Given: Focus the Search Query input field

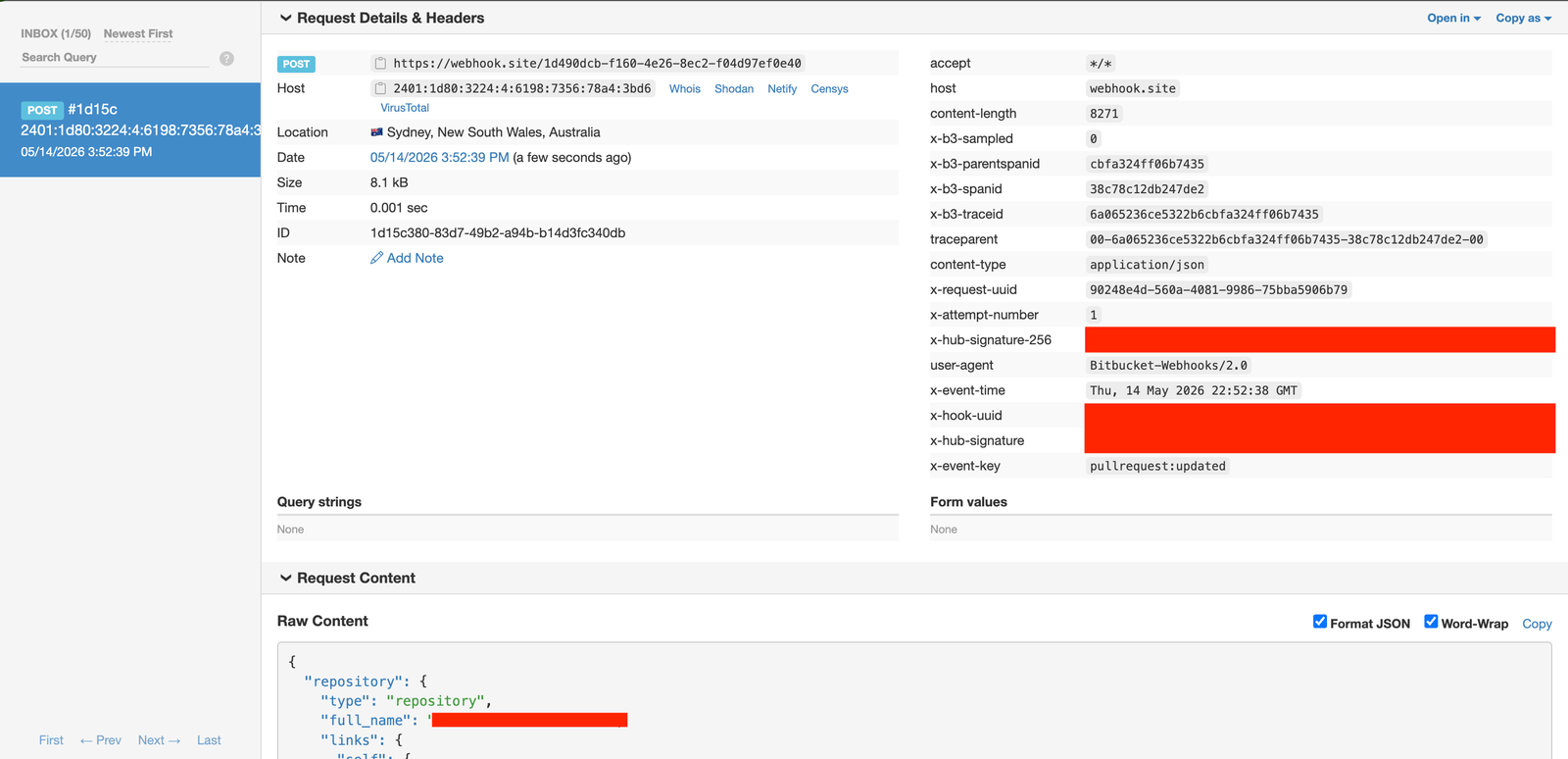Looking at the screenshot, I should coord(115,58).
